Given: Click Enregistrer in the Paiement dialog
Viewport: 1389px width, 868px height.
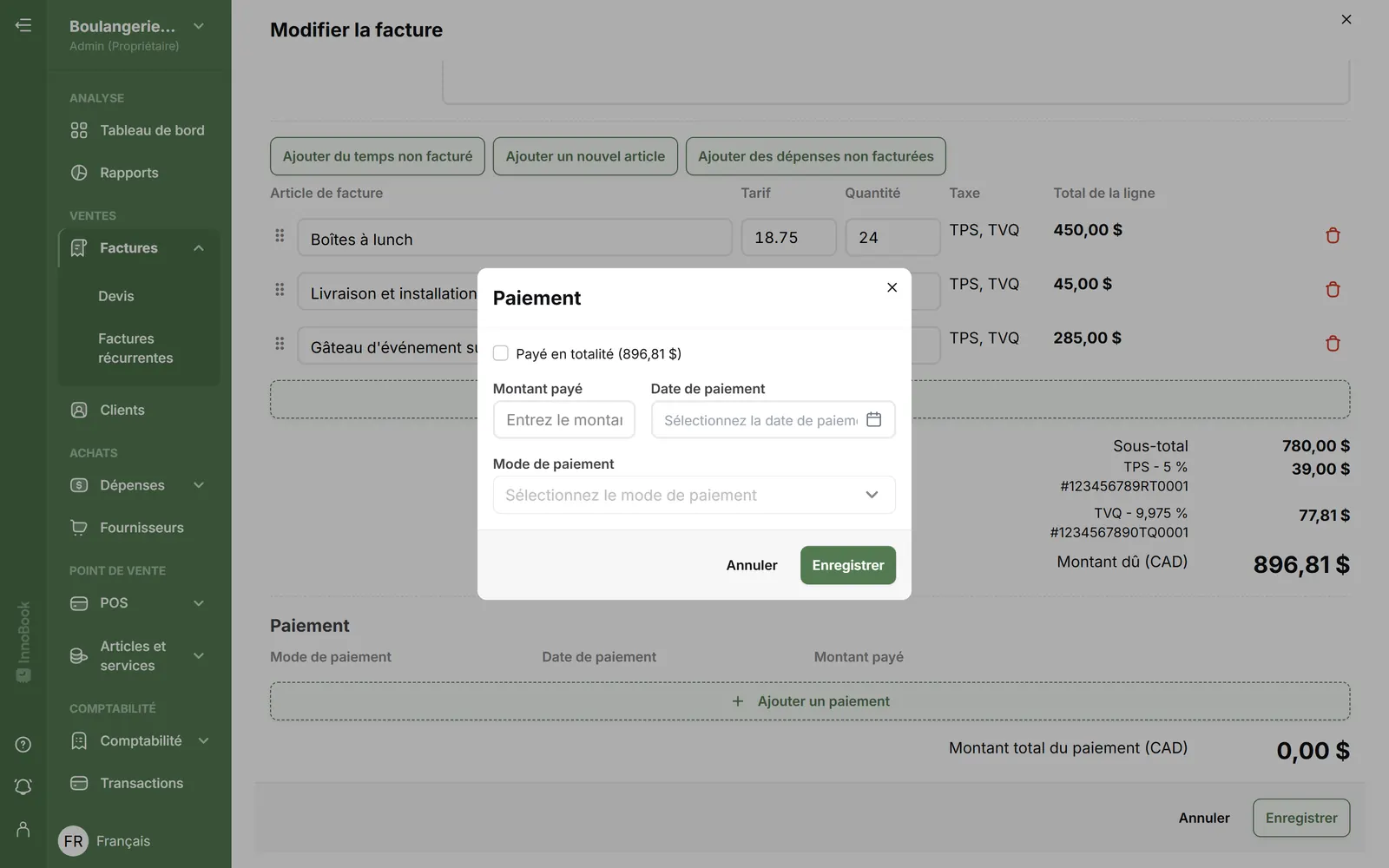Looking at the screenshot, I should click(x=847, y=565).
